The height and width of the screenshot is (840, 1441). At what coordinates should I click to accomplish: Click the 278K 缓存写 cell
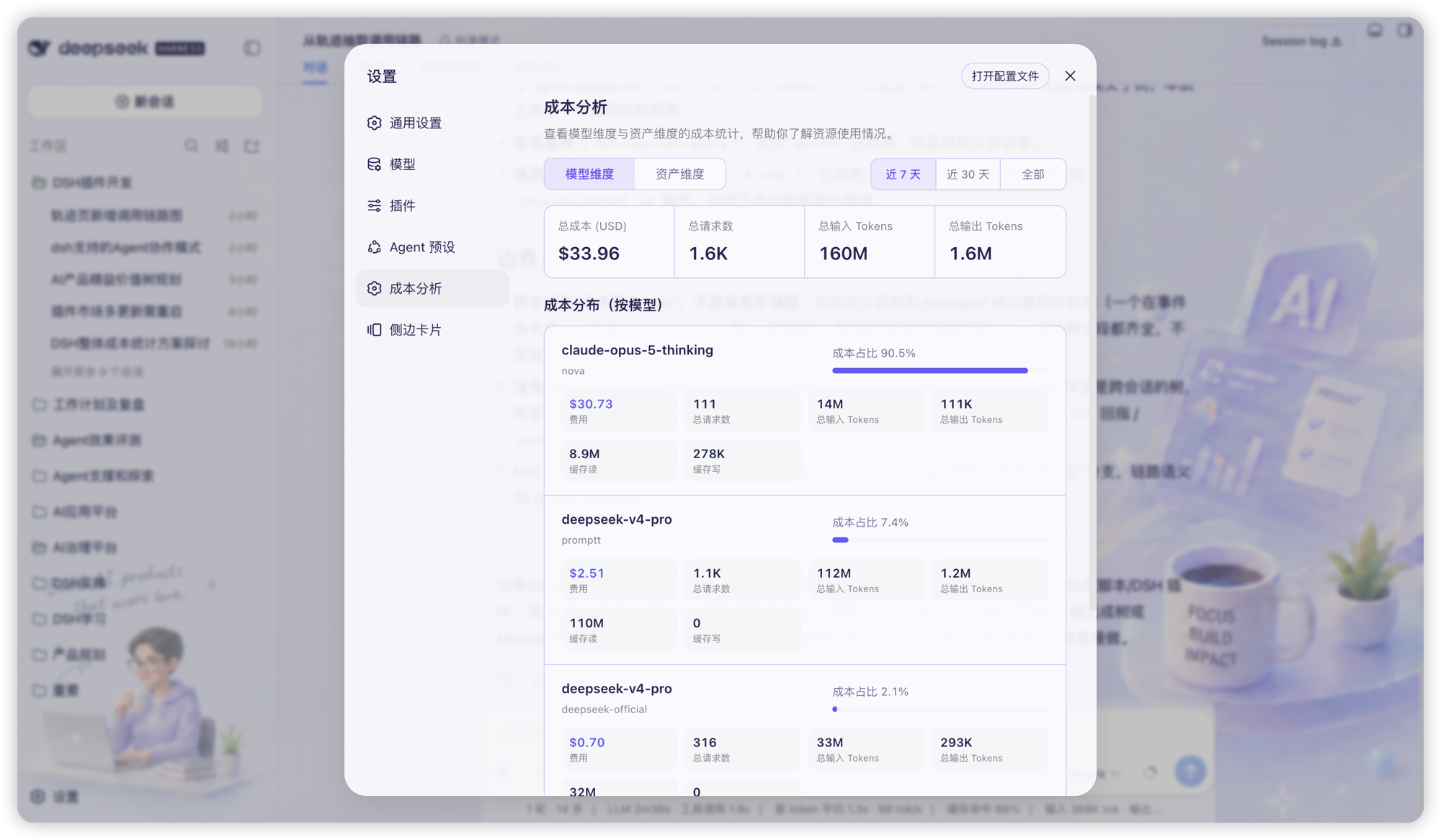pos(743,460)
